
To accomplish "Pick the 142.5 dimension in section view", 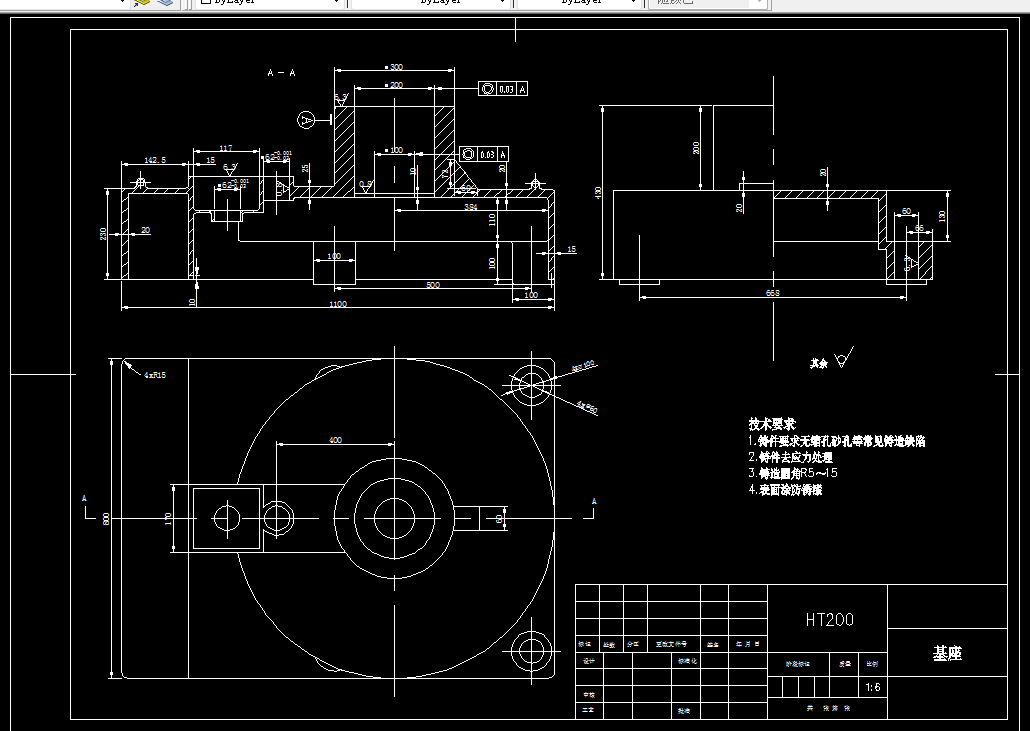I will pyautogui.click(x=155, y=160).
